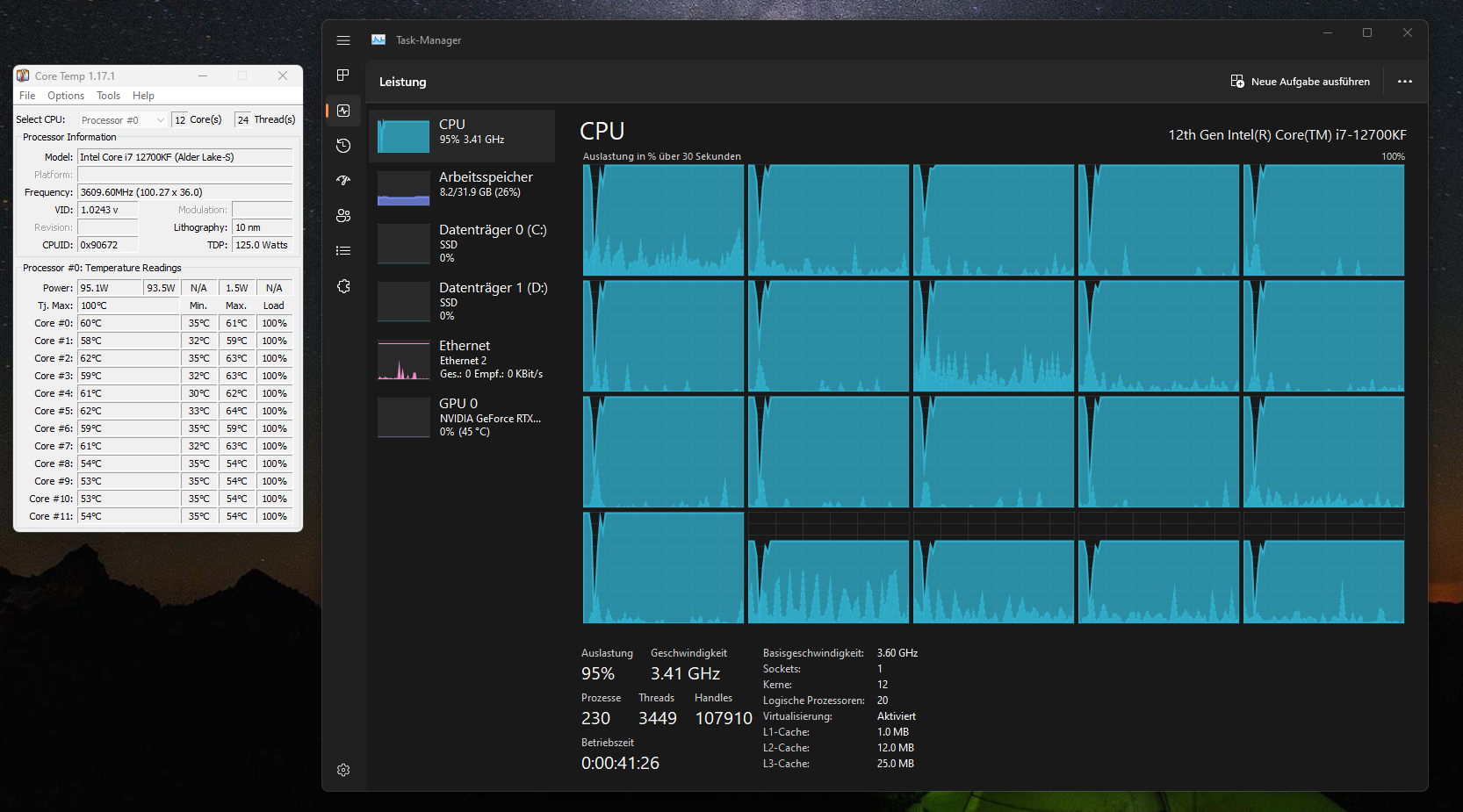Open the File menu in Core Temp
The image size is (1463, 812).
(27, 96)
